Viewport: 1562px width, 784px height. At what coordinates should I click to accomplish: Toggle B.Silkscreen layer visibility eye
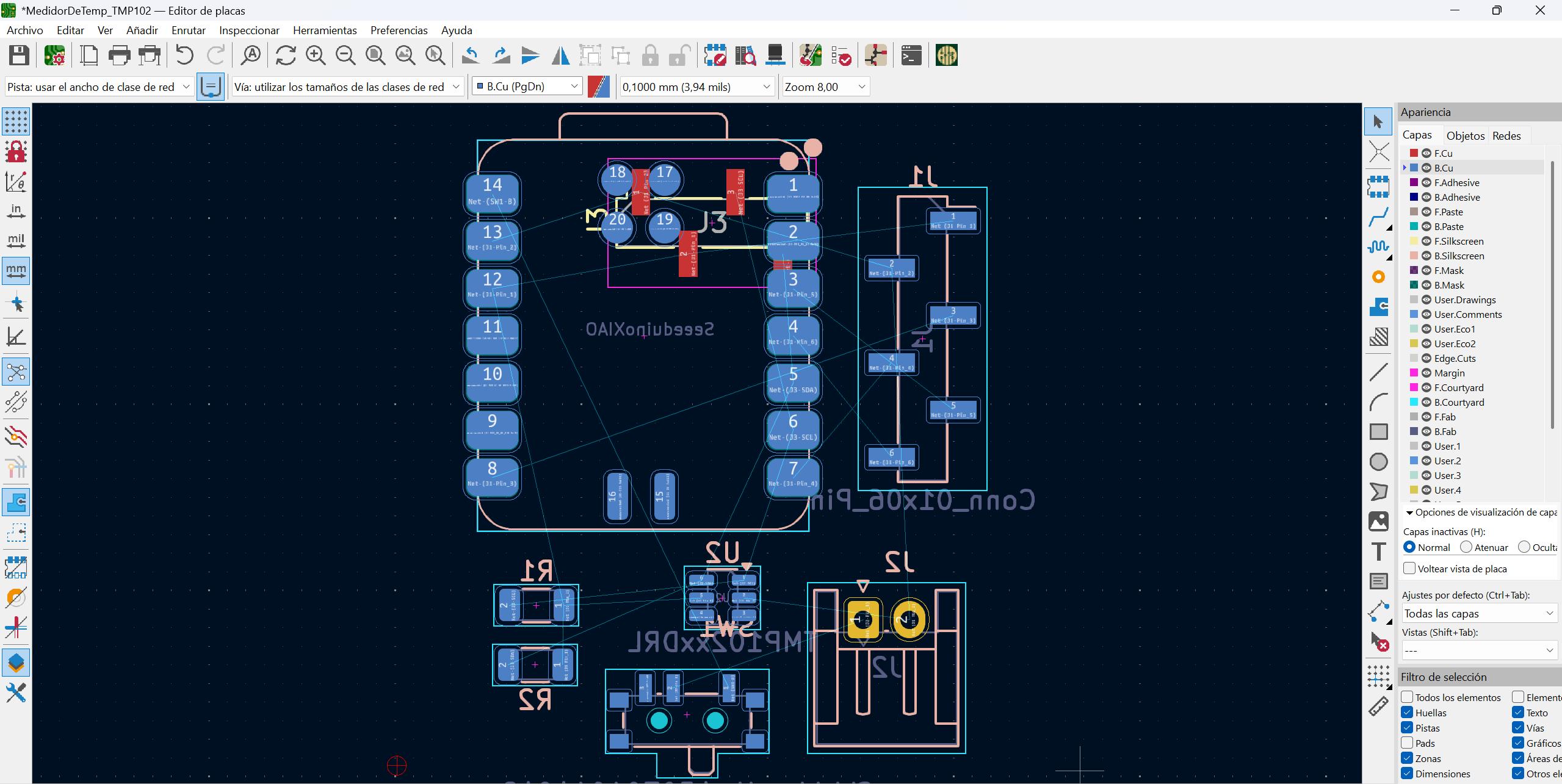[x=1426, y=256]
